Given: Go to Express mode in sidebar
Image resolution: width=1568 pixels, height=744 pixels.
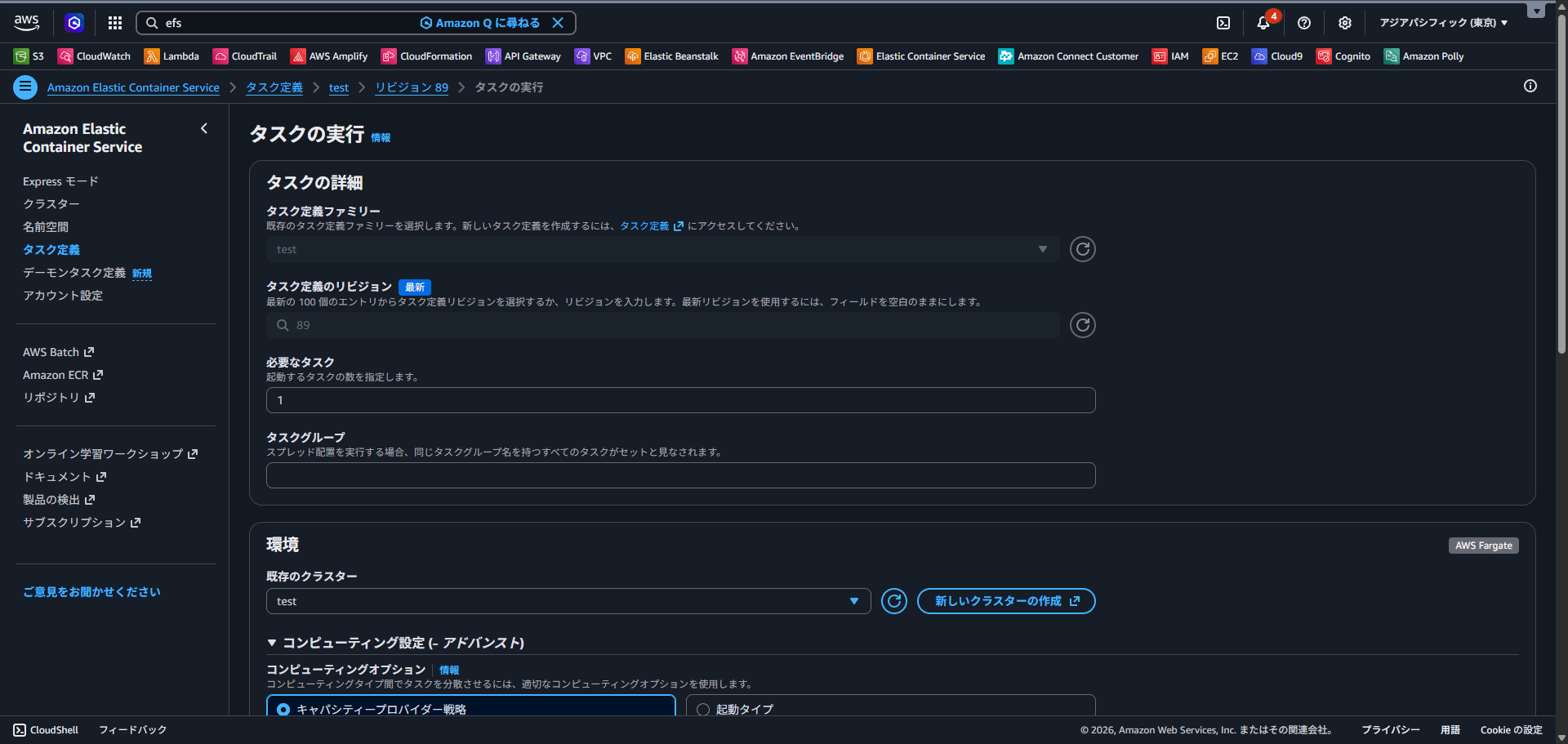Looking at the screenshot, I should [x=60, y=181].
